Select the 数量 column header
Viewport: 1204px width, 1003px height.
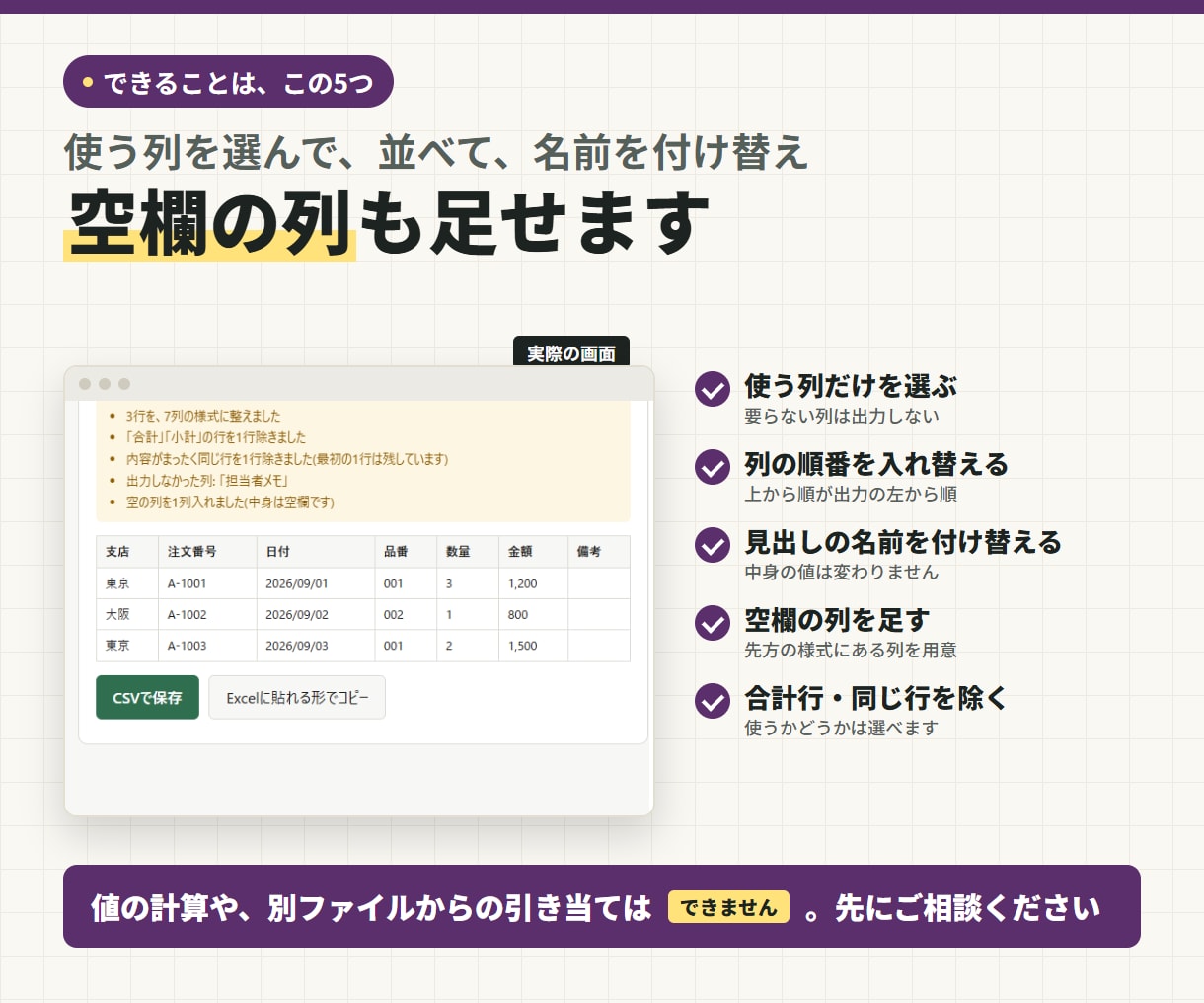(468, 551)
